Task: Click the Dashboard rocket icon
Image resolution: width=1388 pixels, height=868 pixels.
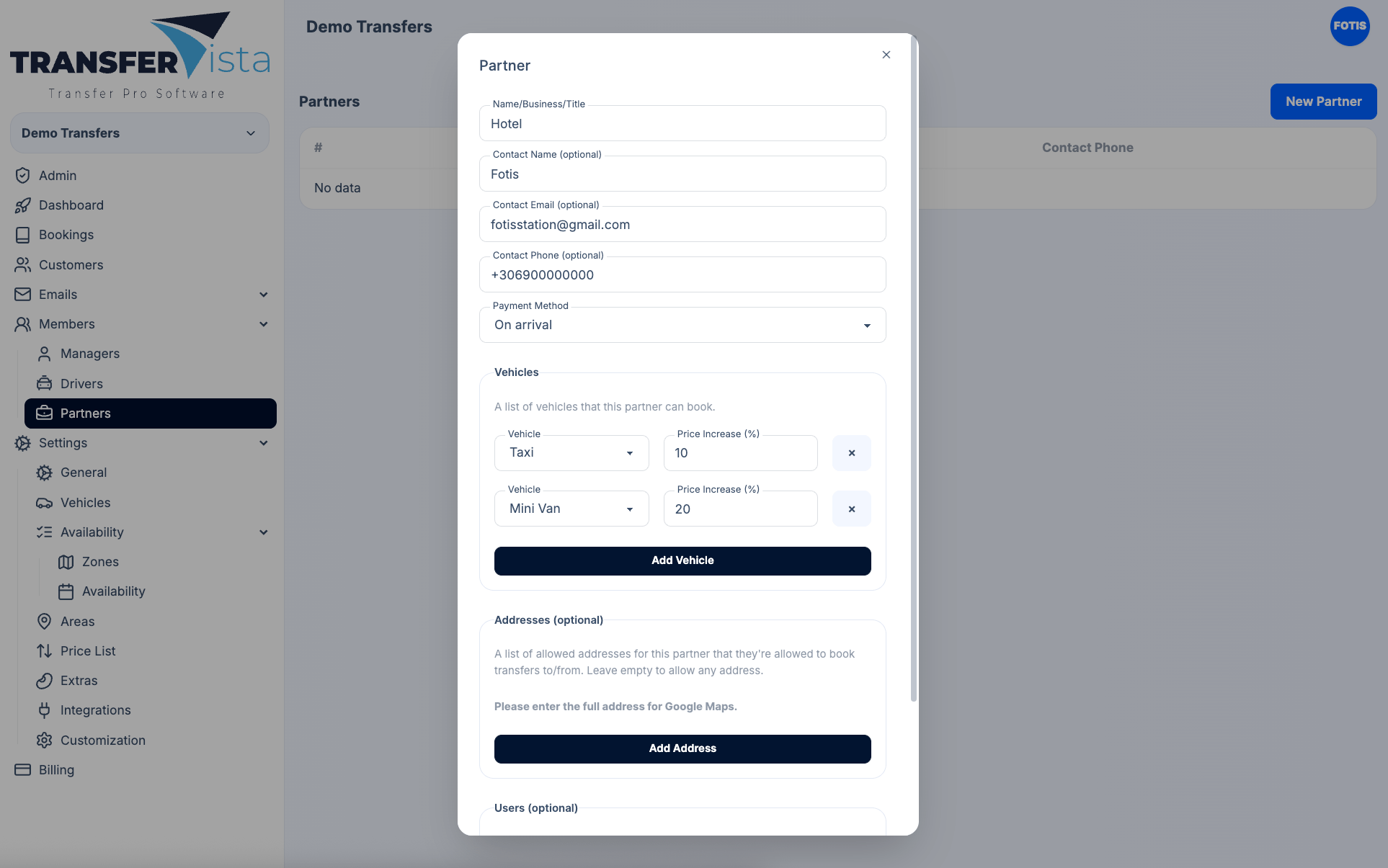Action: tap(23, 205)
